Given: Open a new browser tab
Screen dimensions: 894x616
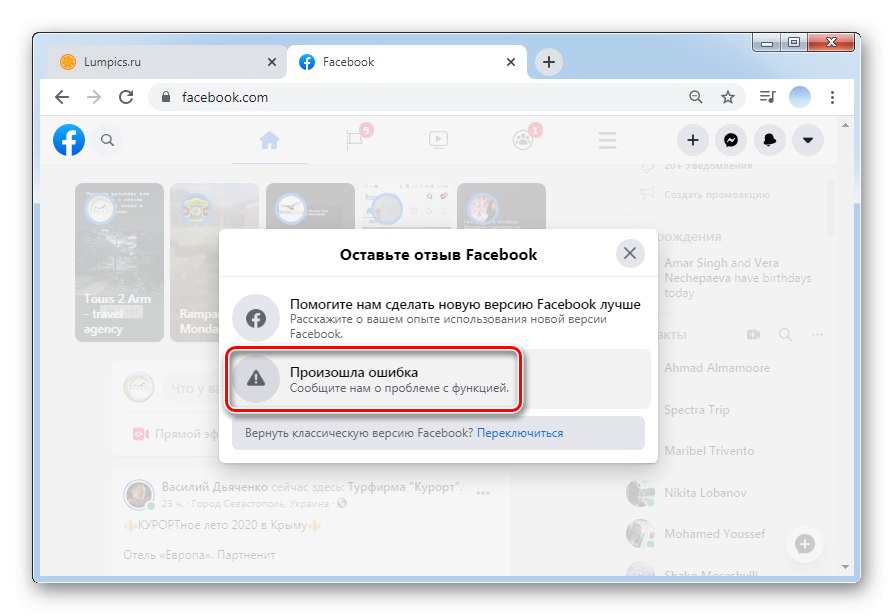Looking at the screenshot, I should click(x=548, y=62).
